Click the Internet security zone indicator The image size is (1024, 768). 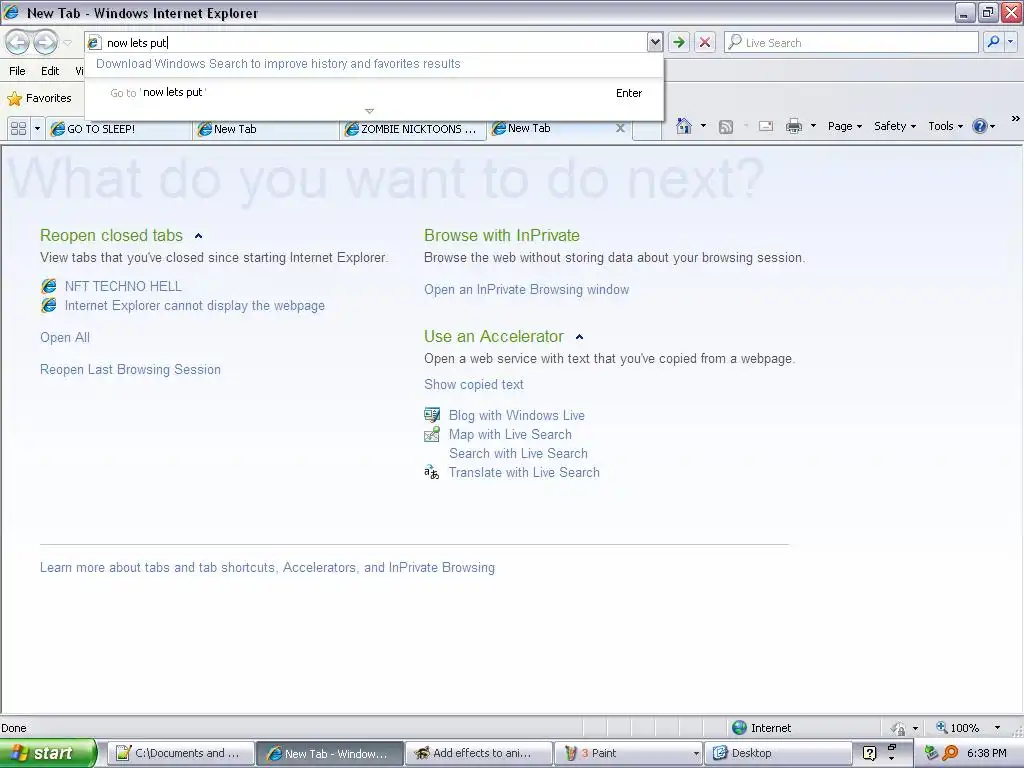coord(761,728)
